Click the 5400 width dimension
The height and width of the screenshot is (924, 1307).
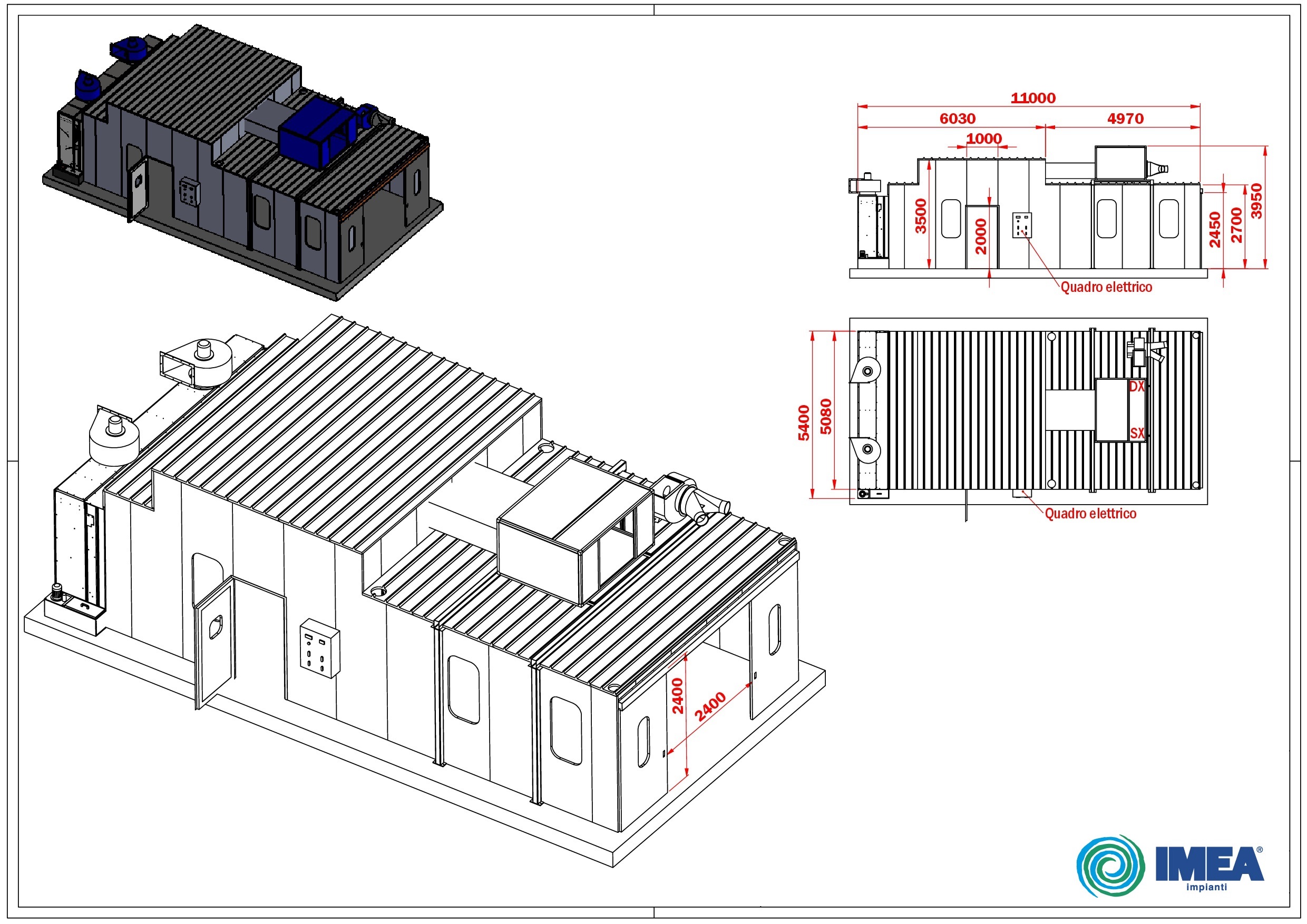click(804, 422)
